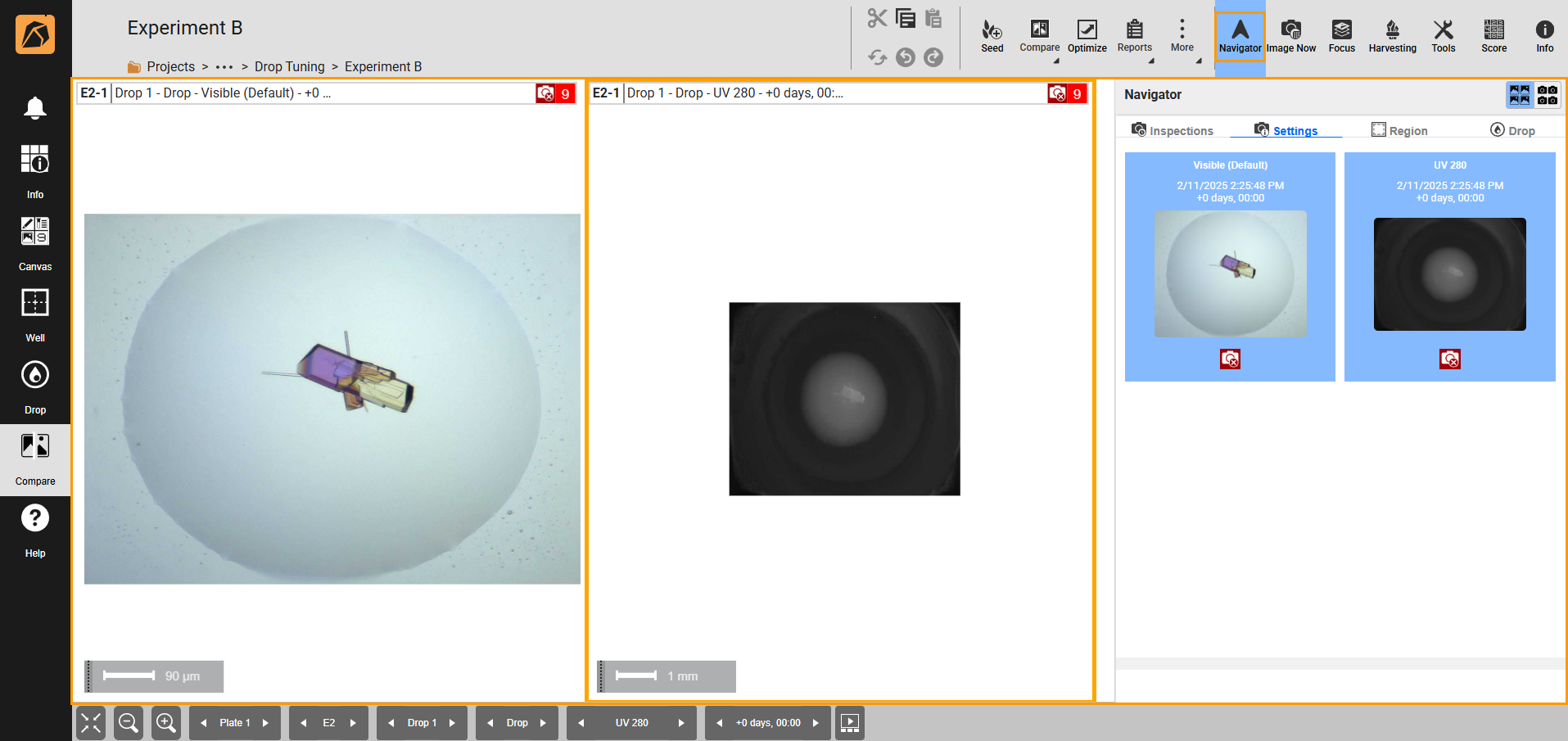Viewport: 1568px width, 741px height.
Task: Switch to the Region tab
Action: (1399, 130)
